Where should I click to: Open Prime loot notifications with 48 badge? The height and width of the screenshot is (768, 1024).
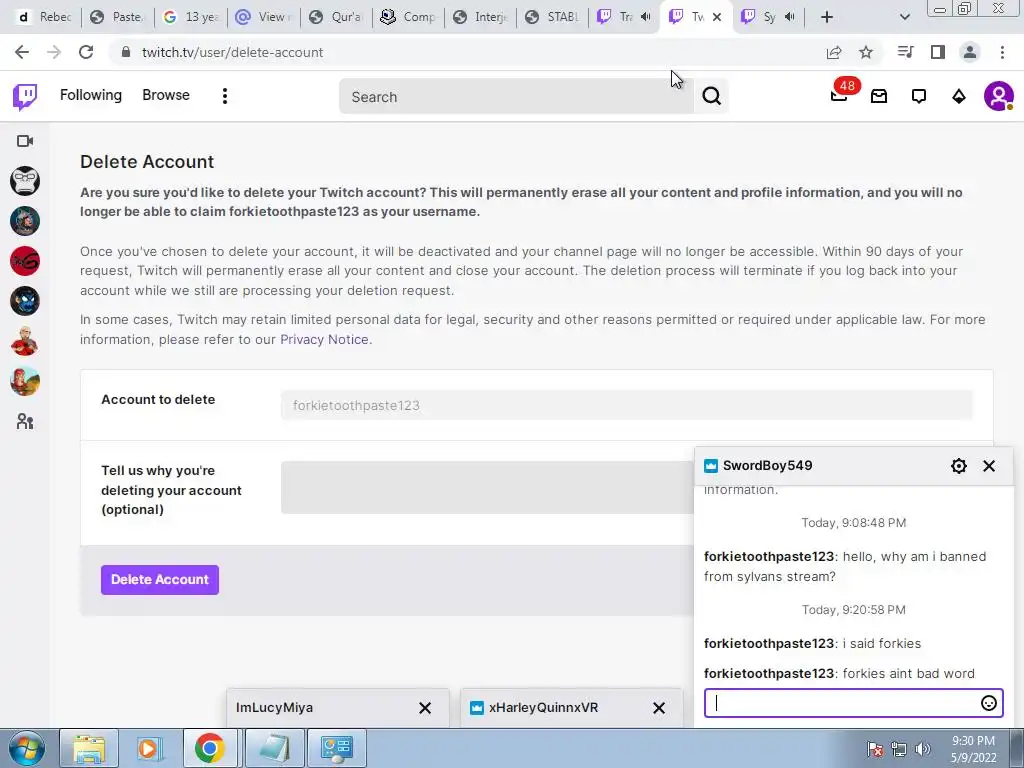coord(840,95)
